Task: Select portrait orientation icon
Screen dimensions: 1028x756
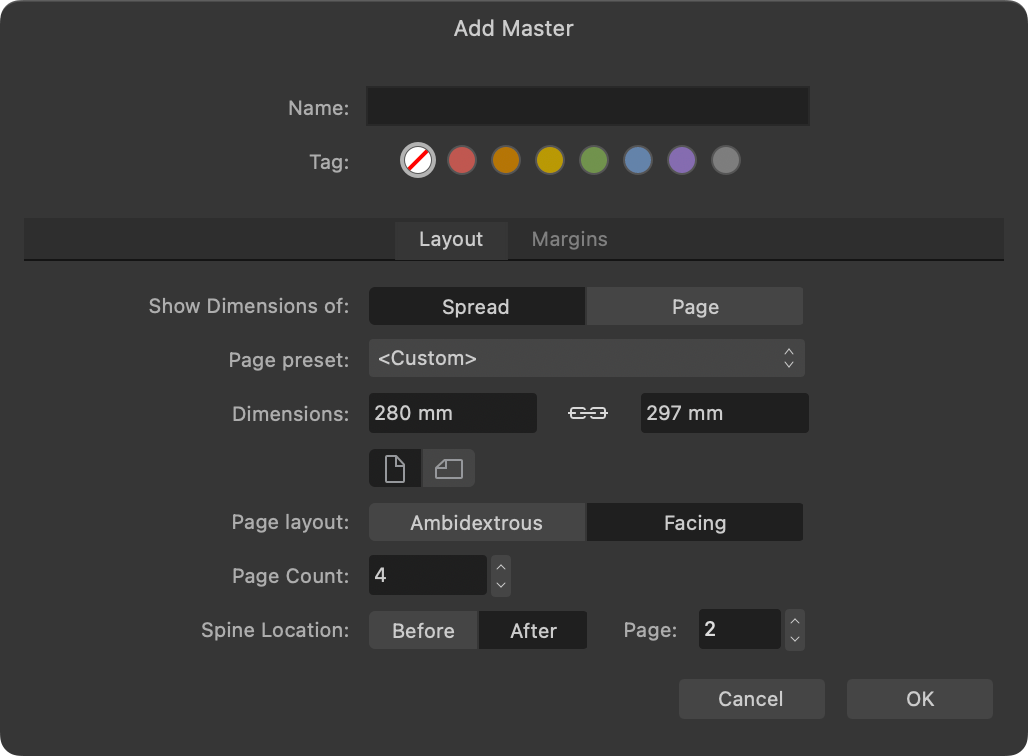Action: pos(395,468)
